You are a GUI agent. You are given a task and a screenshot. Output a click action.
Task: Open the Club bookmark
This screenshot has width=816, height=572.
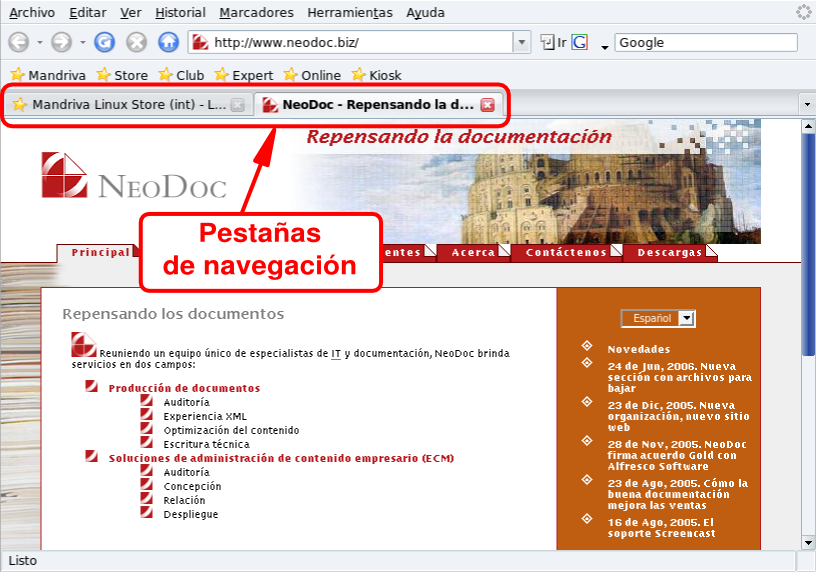tap(181, 75)
